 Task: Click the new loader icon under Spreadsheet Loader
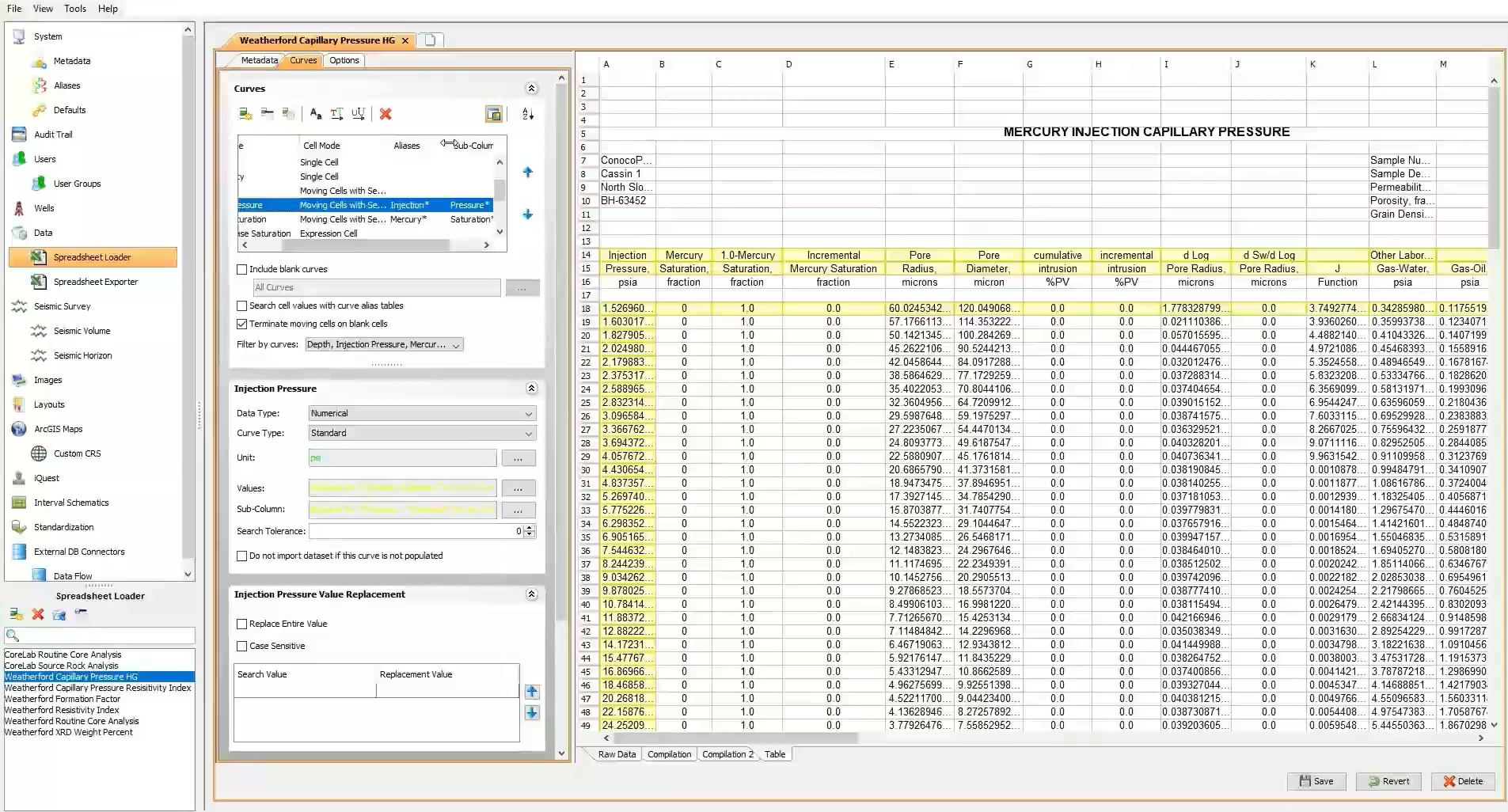(x=16, y=614)
